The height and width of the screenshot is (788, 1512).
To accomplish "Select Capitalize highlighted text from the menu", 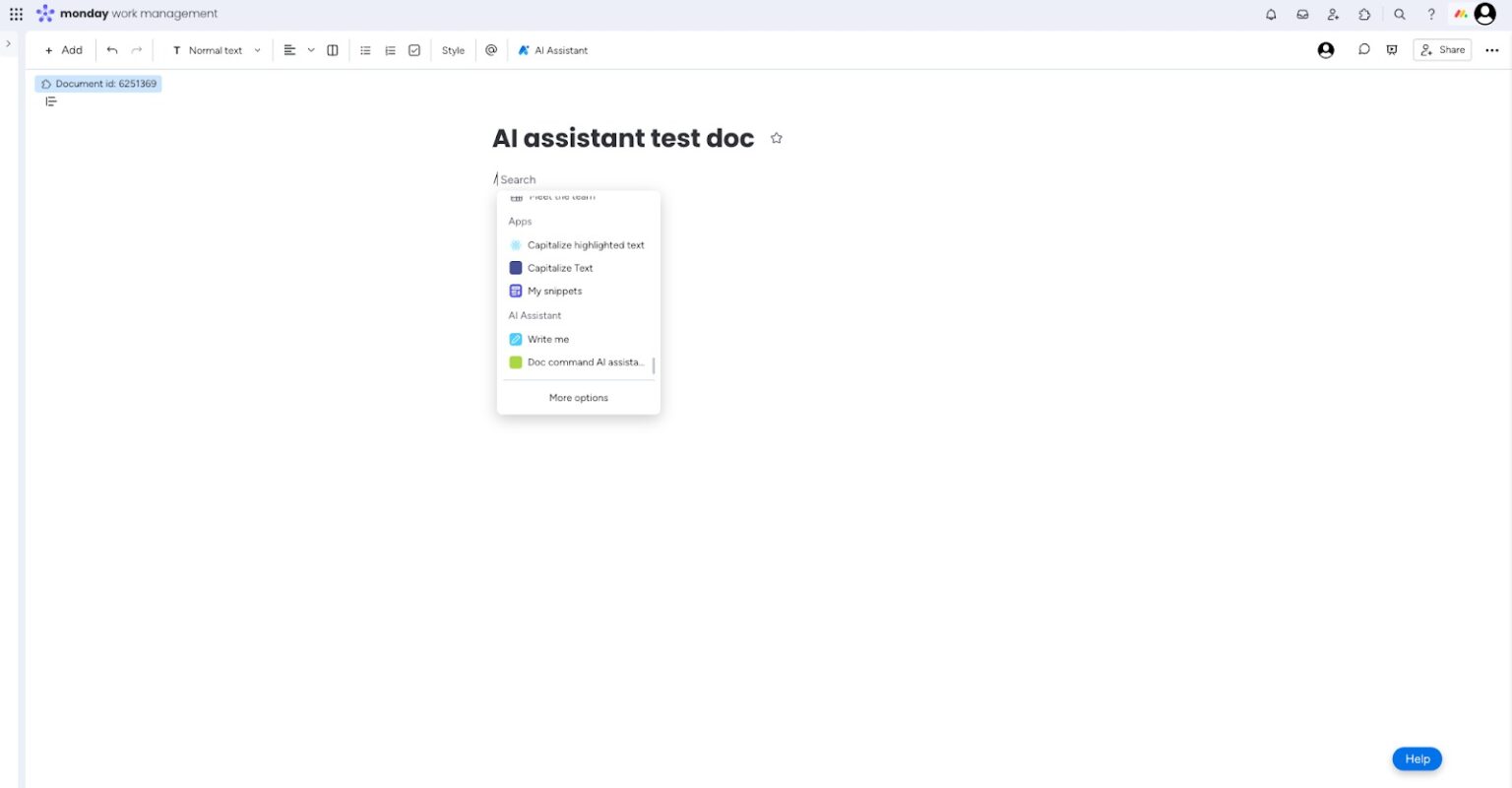I will (586, 244).
